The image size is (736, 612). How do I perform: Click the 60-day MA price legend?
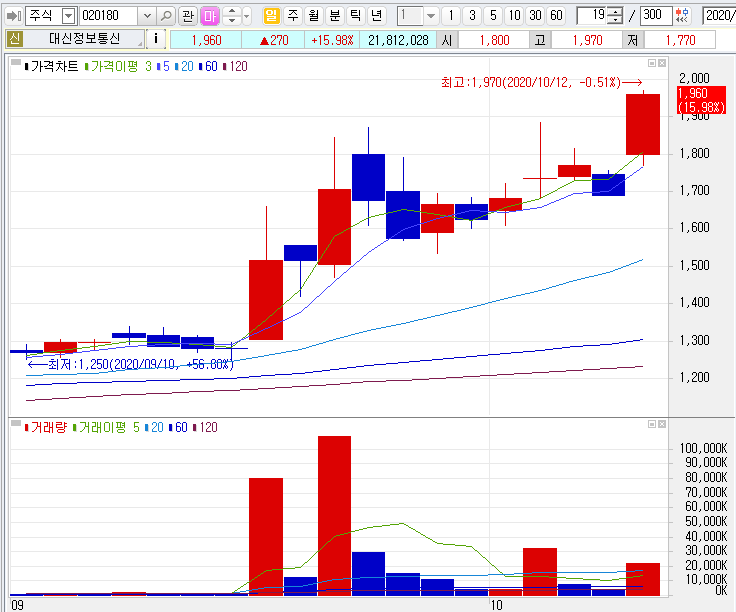(208, 67)
